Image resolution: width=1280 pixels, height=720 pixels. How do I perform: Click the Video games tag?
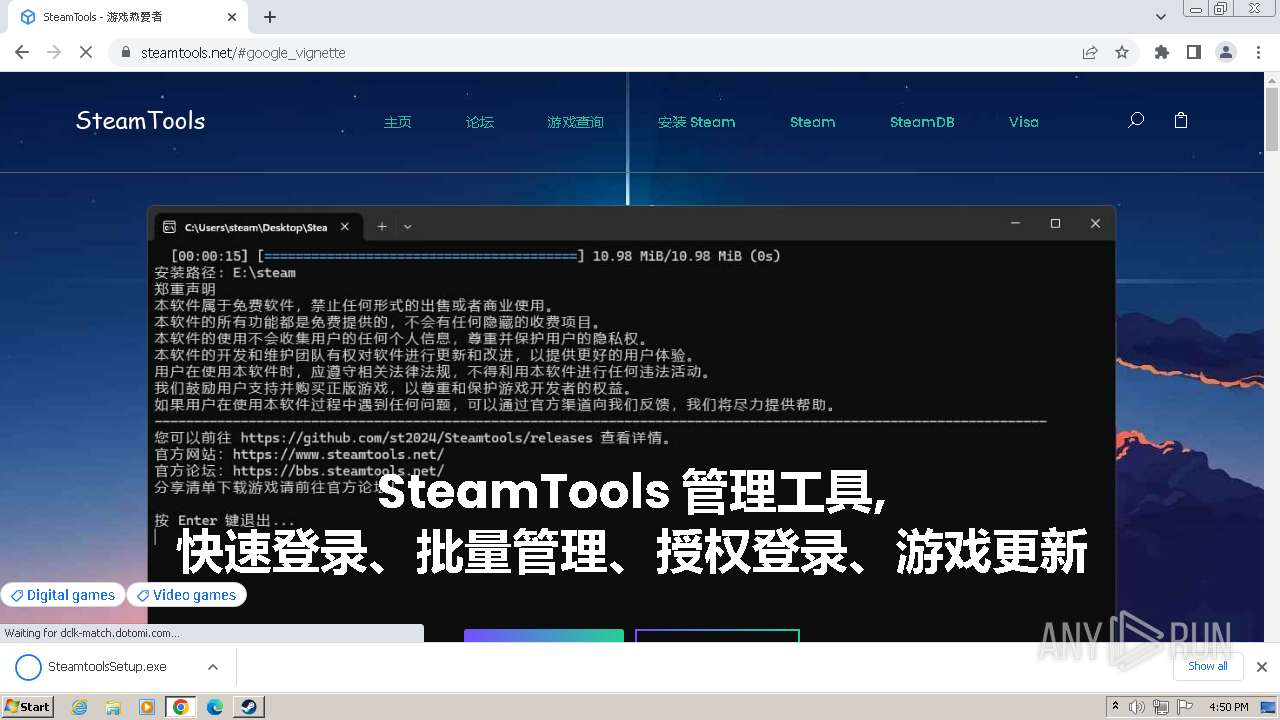[x=186, y=595]
